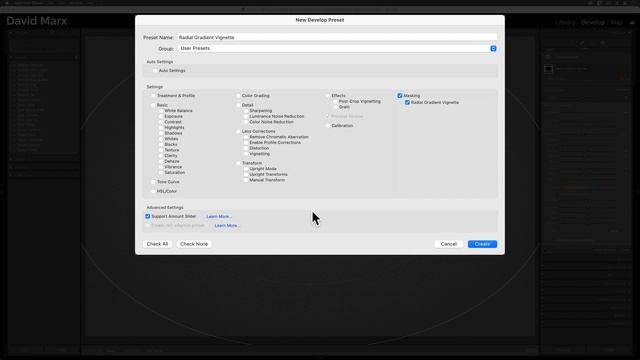The height and width of the screenshot is (360, 640).
Task: Check the Distortion option
Action: tap(246, 148)
